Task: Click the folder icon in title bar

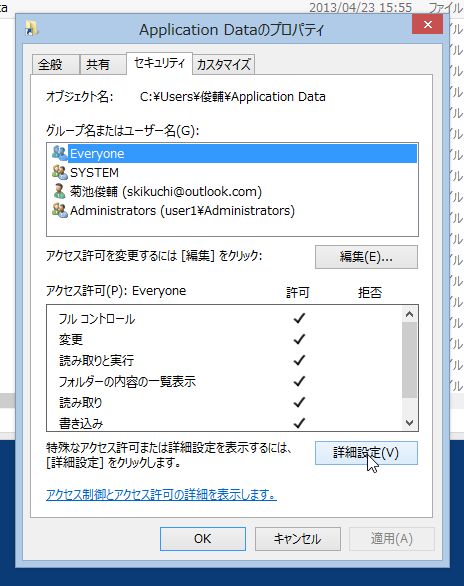Action: click(x=31, y=28)
